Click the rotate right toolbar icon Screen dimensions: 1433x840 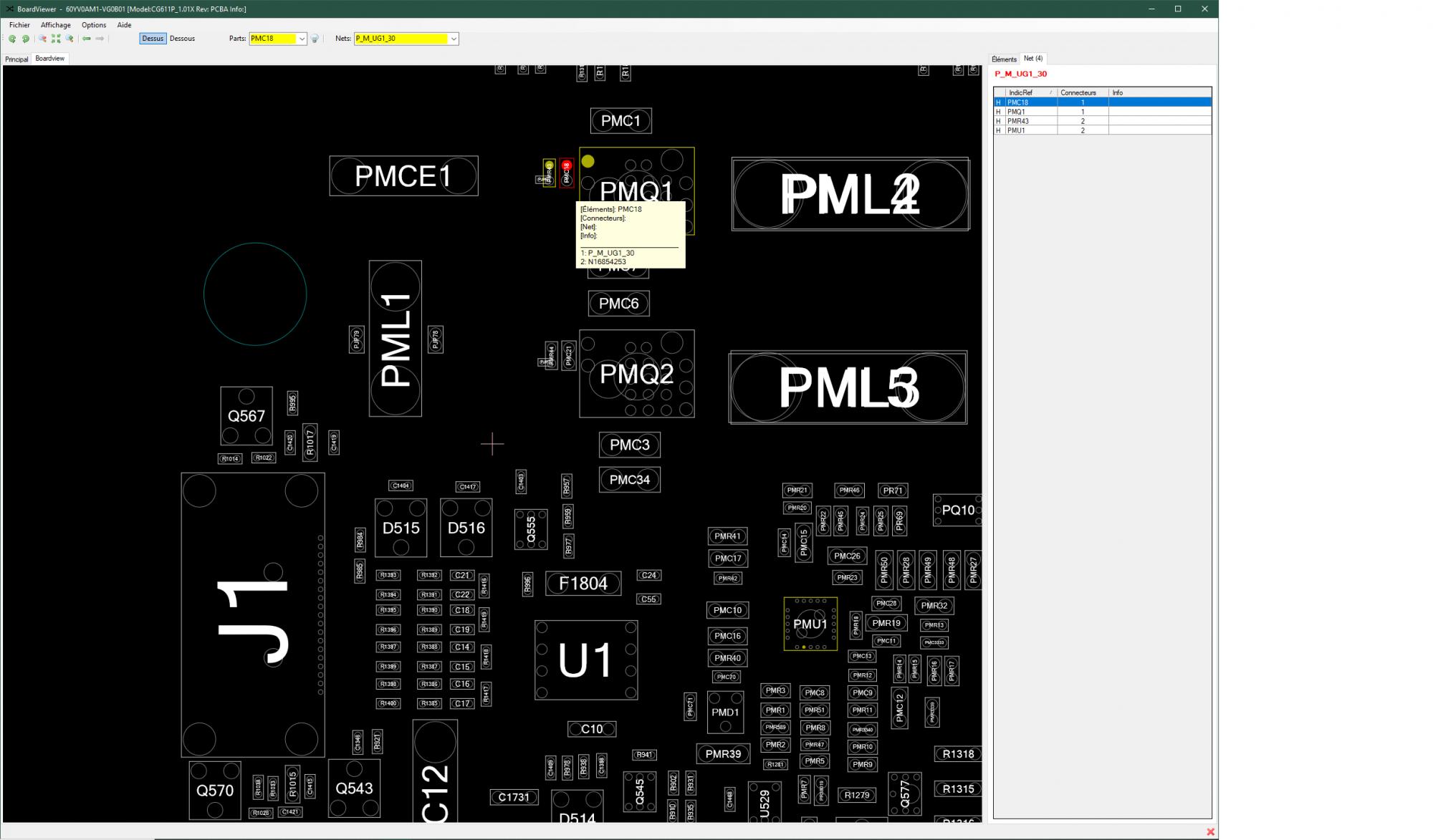[26, 39]
